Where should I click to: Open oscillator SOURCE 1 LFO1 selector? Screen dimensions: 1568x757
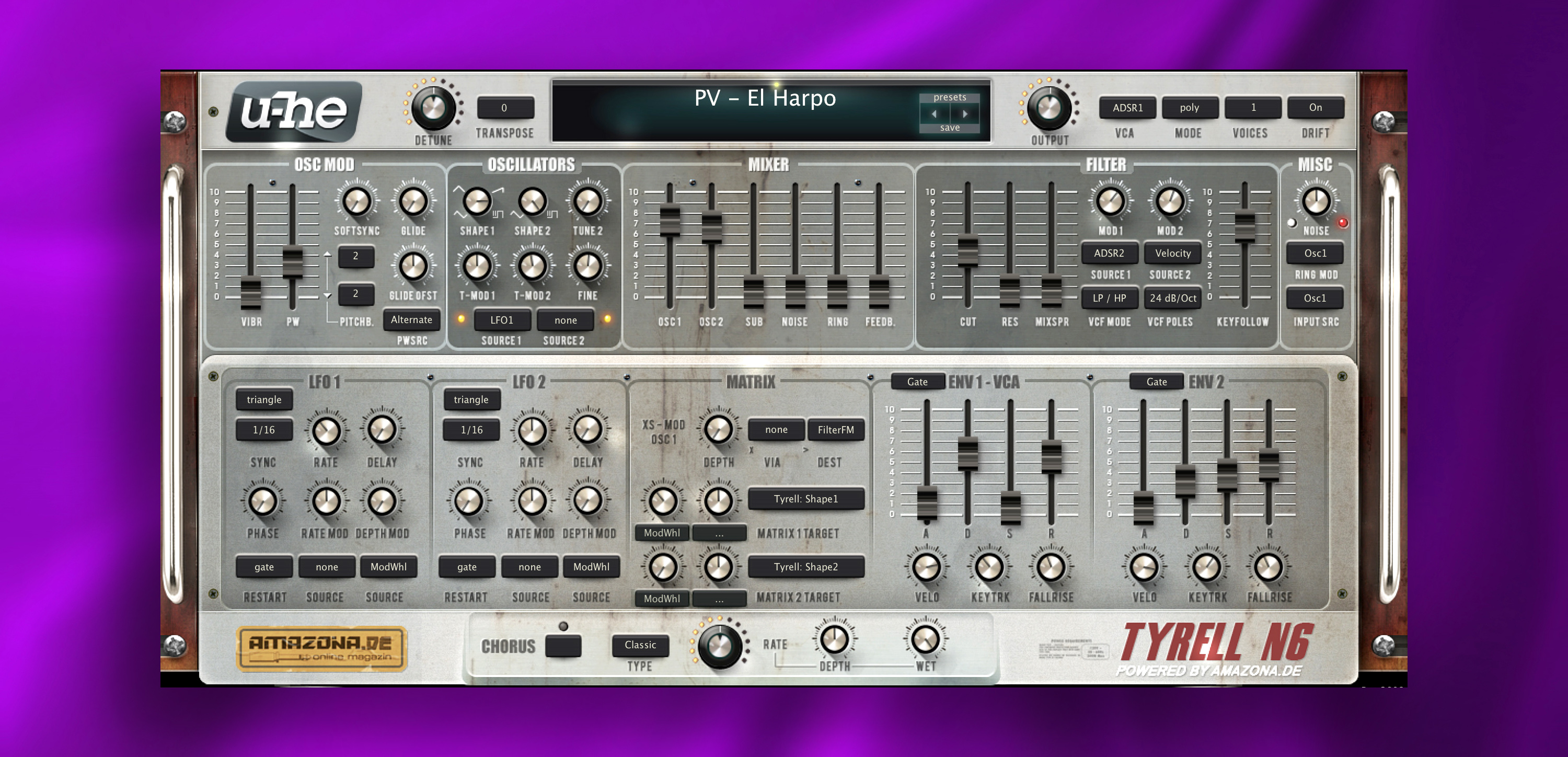pos(502,320)
